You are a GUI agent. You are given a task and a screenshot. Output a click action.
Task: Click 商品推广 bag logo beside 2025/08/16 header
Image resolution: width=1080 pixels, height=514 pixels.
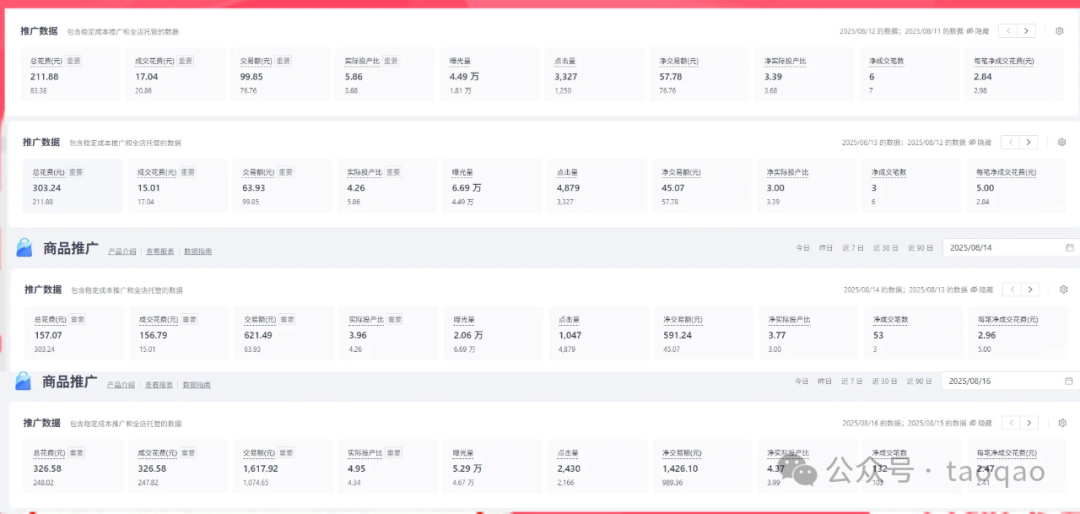[x=23, y=382]
